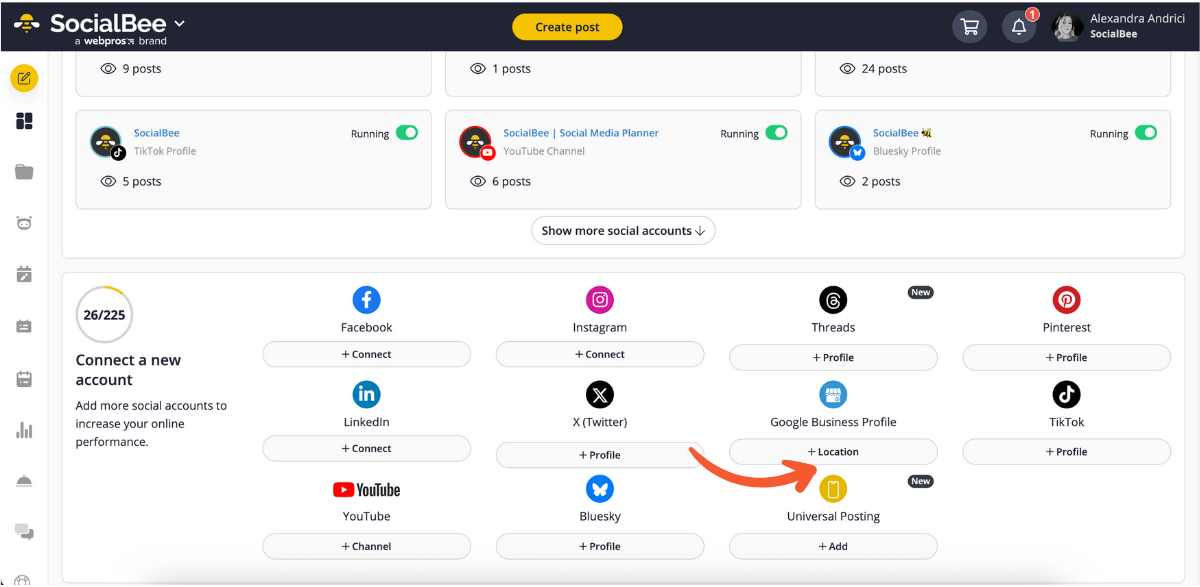Image resolution: width=1200 pixels, height=587 pixels.
Task: Open the folder icon in sidebar
Action: 24,172
